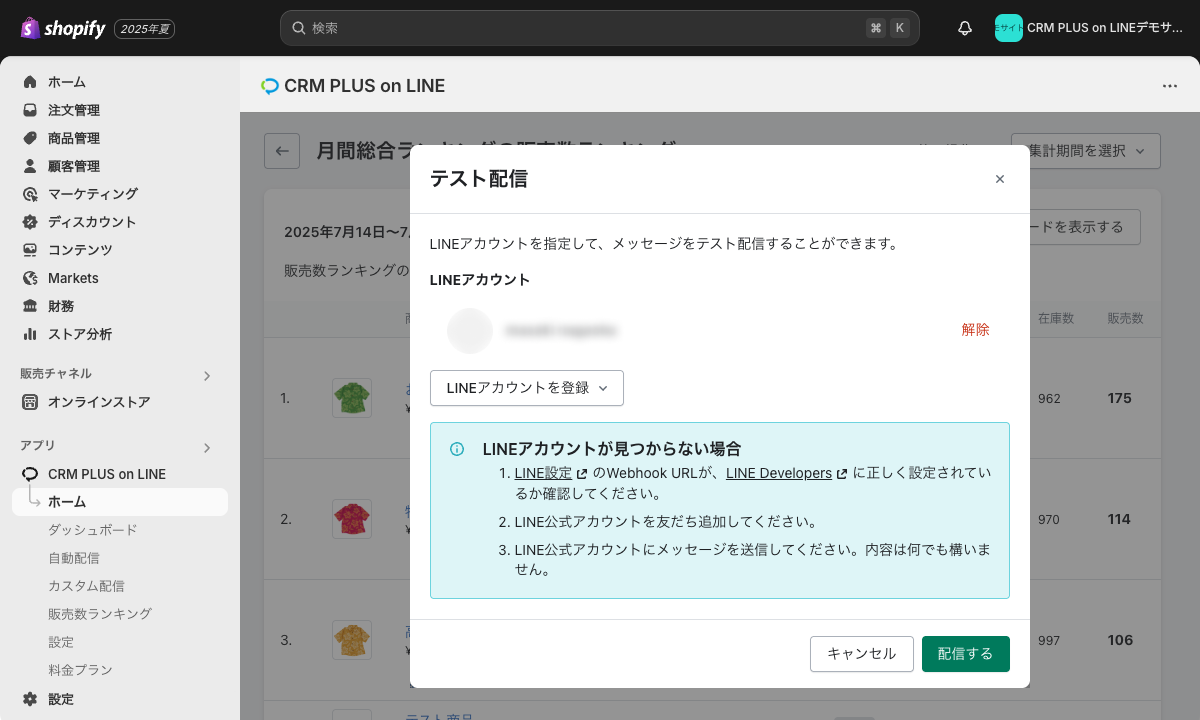Click the info icon in the blue notice

[457, 449]
